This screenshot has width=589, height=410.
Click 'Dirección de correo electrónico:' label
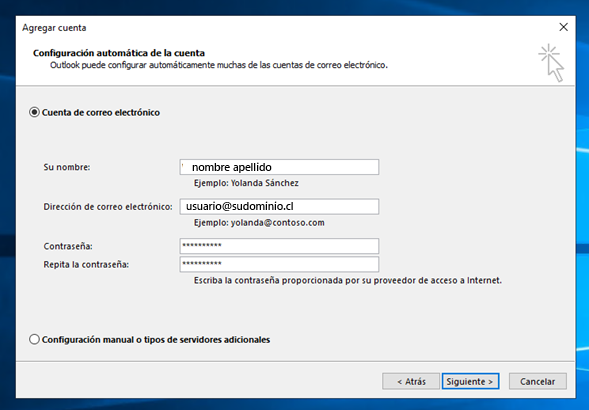108,207
